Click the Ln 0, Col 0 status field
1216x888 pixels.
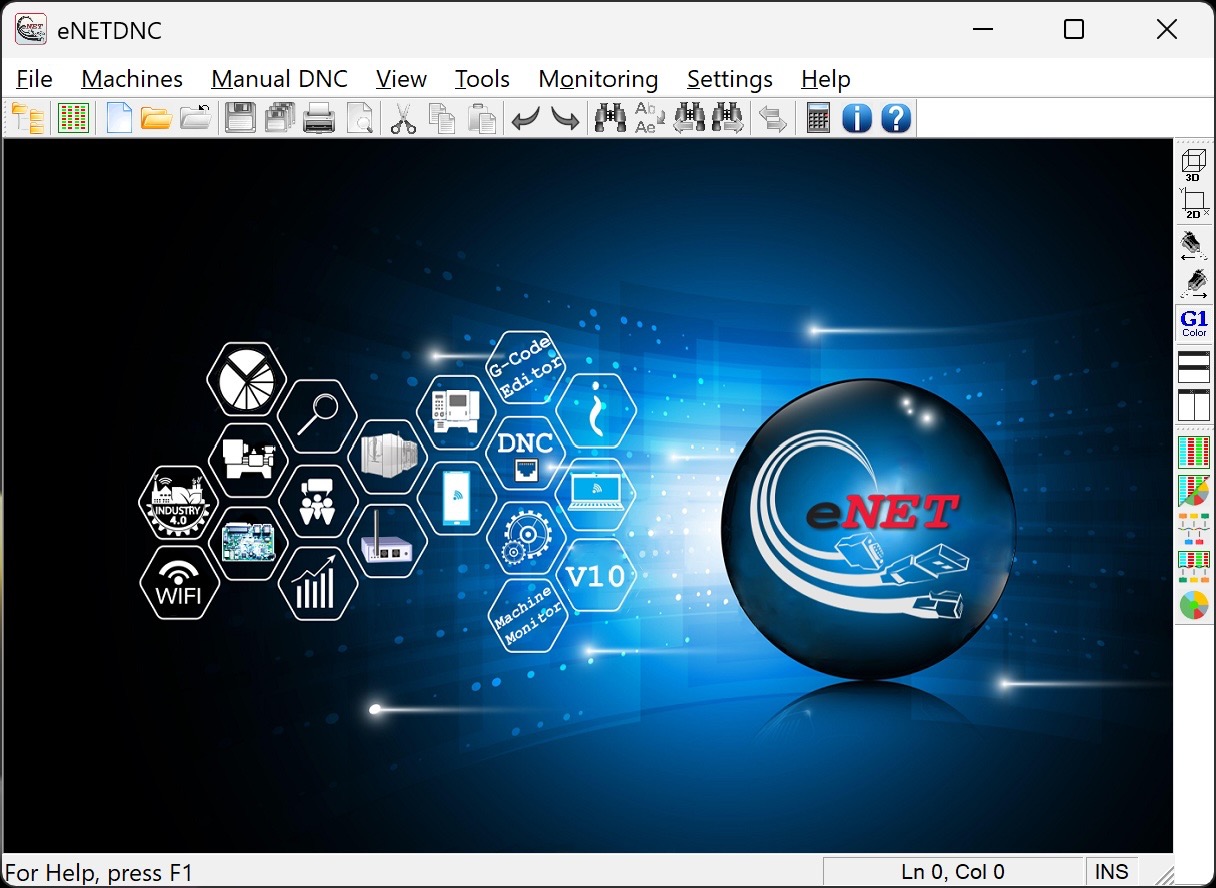(951, 871)
